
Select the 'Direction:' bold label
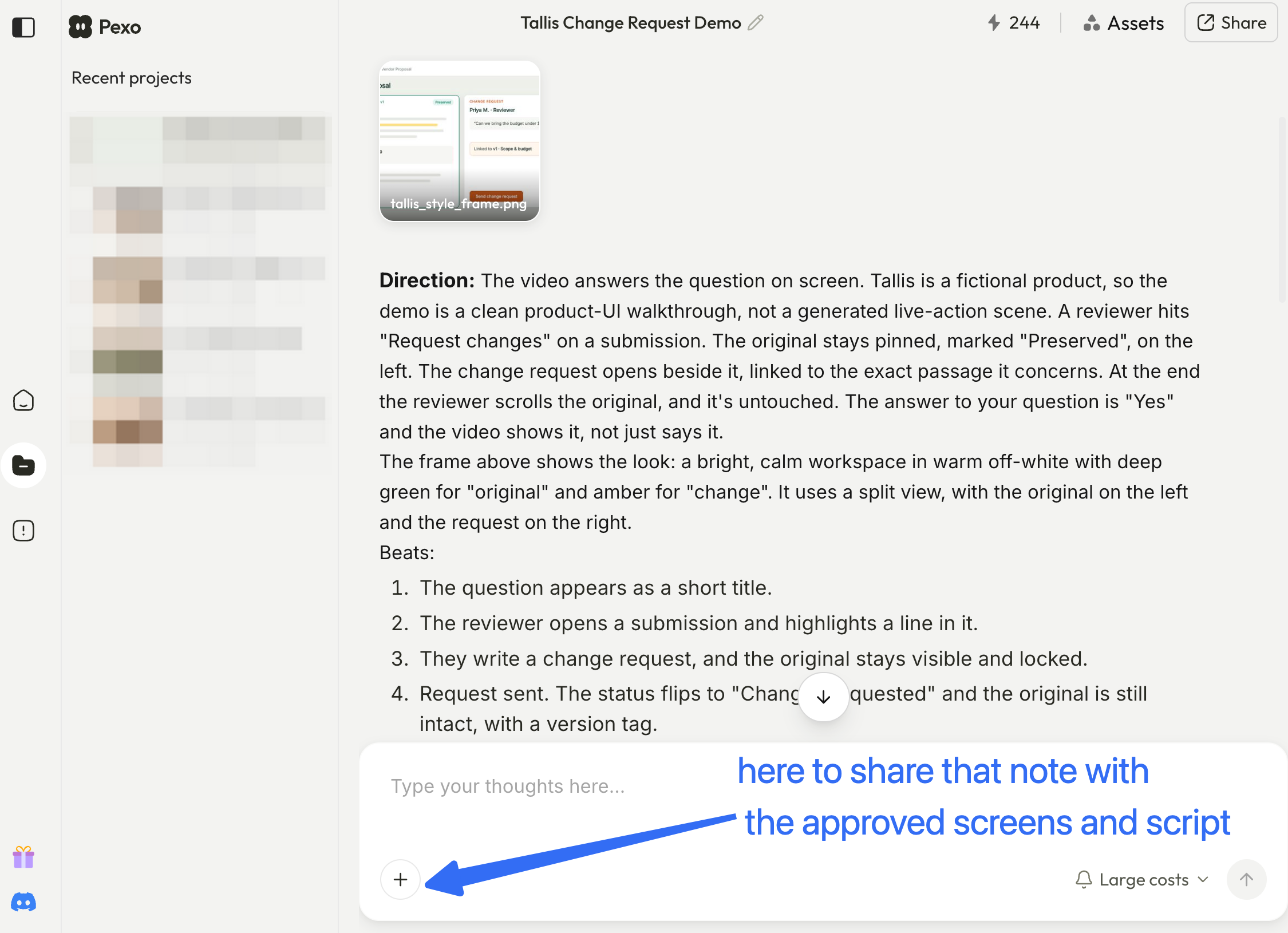coord(427,280)
